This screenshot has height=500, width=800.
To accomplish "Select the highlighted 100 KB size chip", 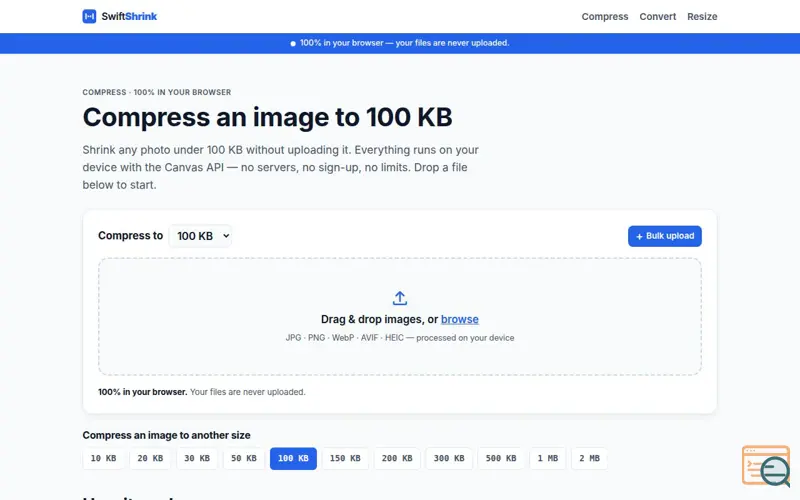I will coord(293,458).
